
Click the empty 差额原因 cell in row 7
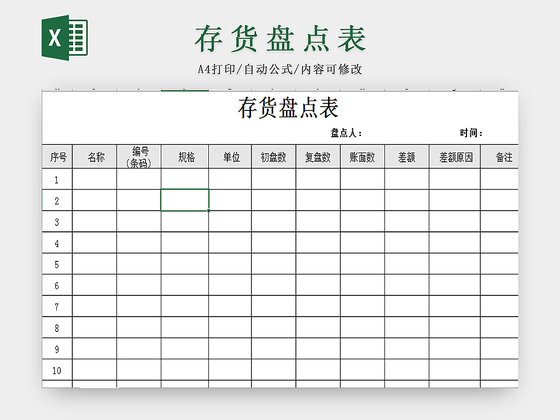pos(455,306)
